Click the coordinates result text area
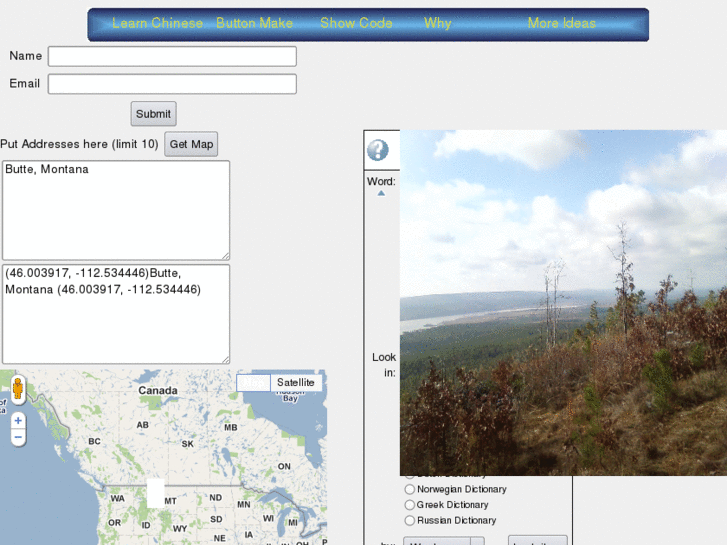Image resolution: width=727 pixels, height=545 pixels. pos(116,314)
